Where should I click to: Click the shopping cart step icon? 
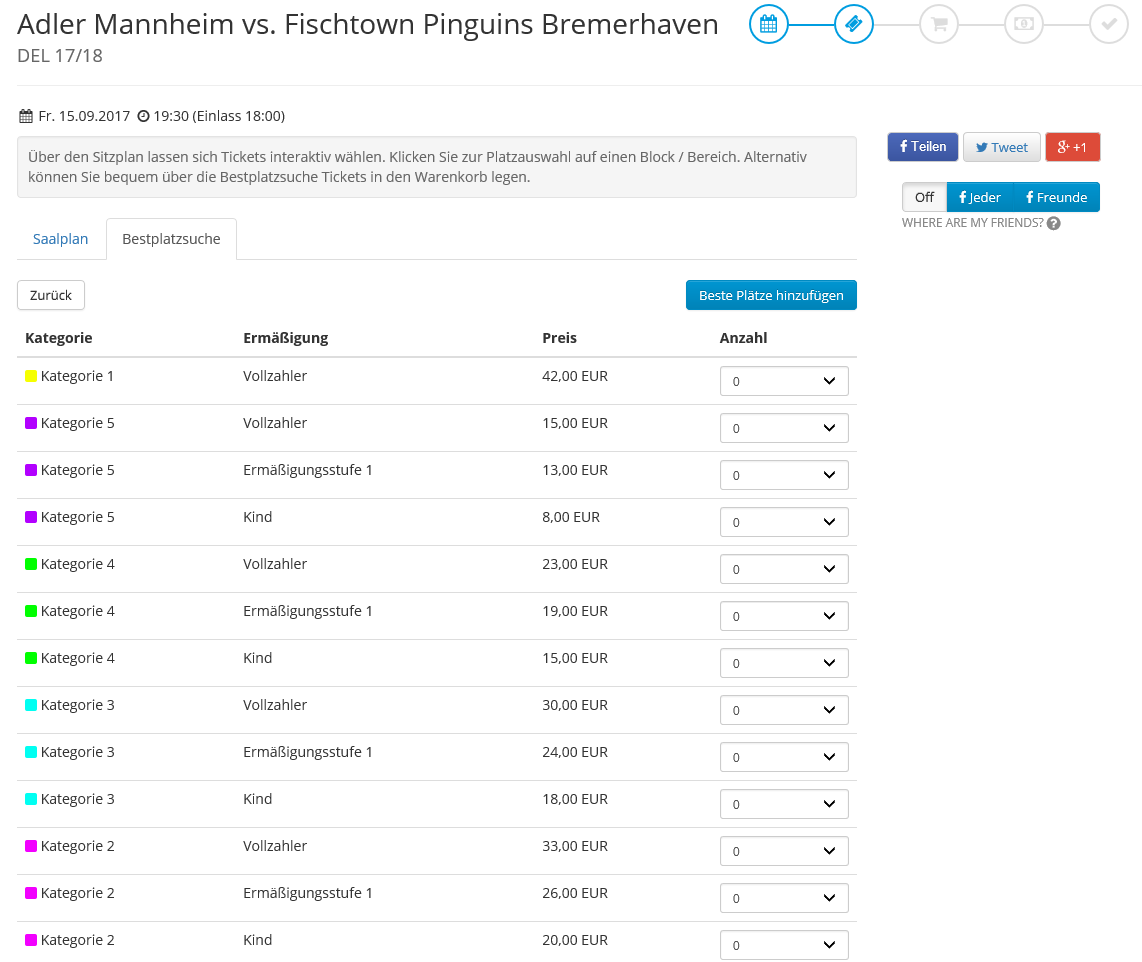(939, 24)
